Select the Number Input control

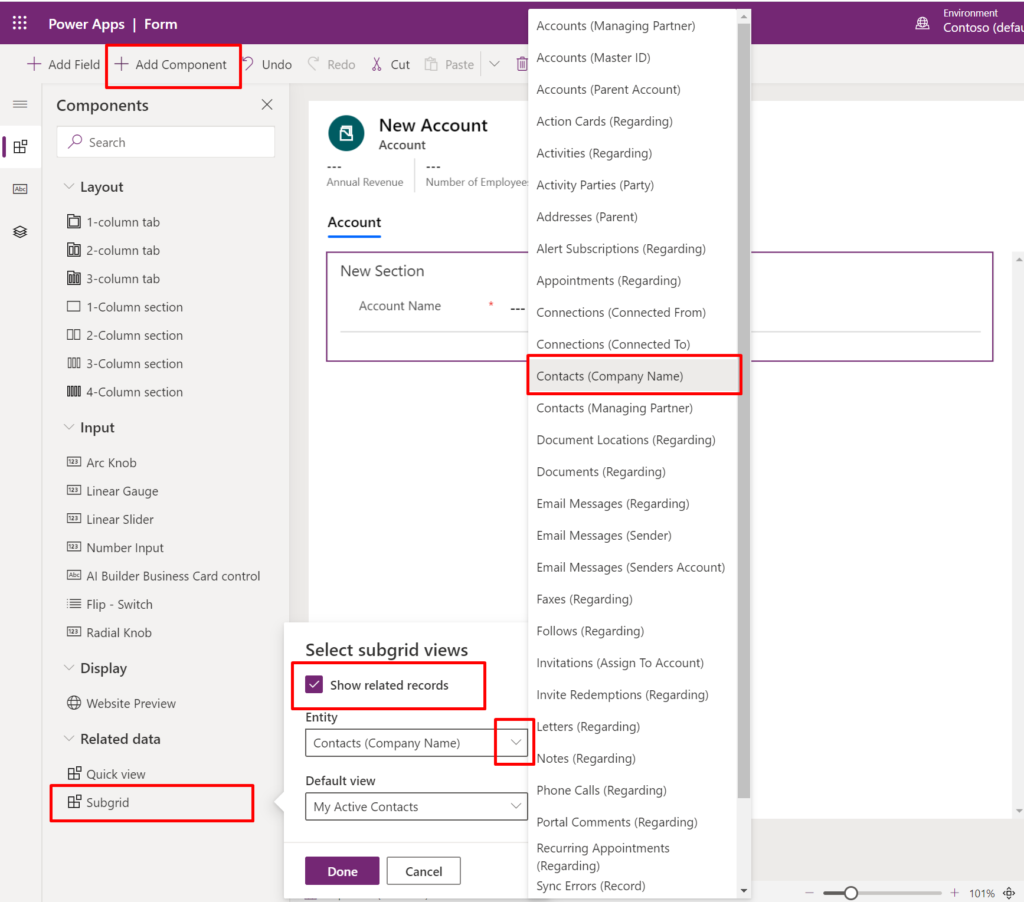(x=115, y=547)
